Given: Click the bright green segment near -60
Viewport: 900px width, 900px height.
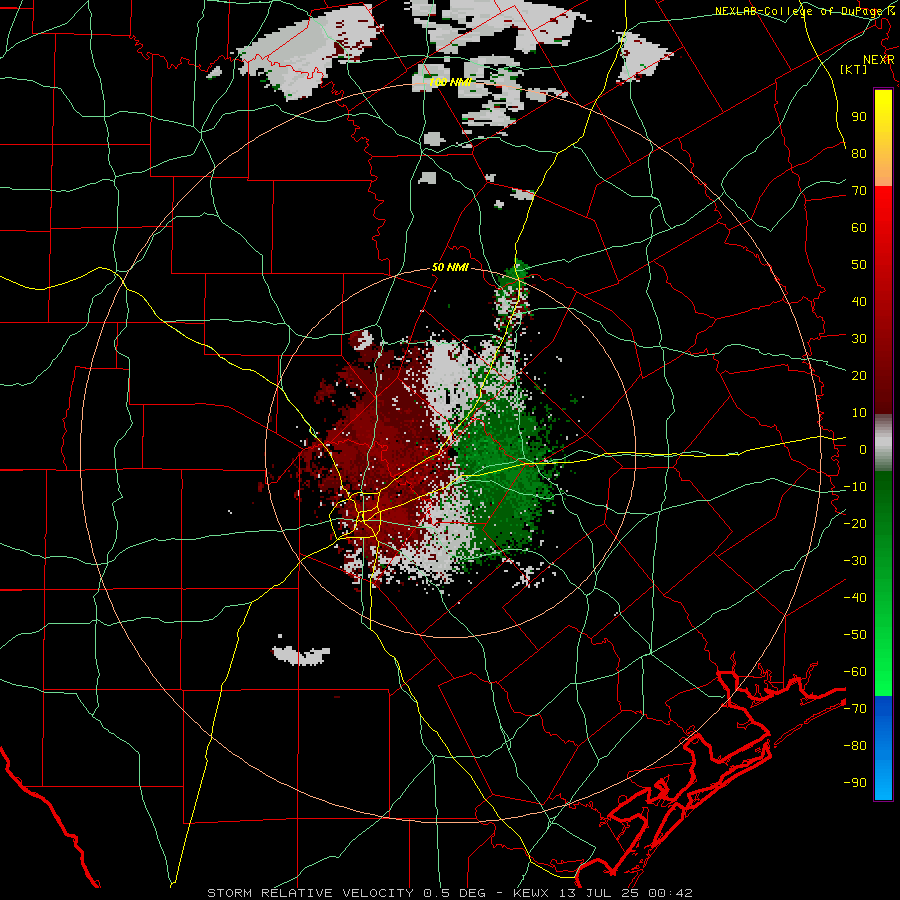Looking at the screenshot, I should (x=883, y=672).
